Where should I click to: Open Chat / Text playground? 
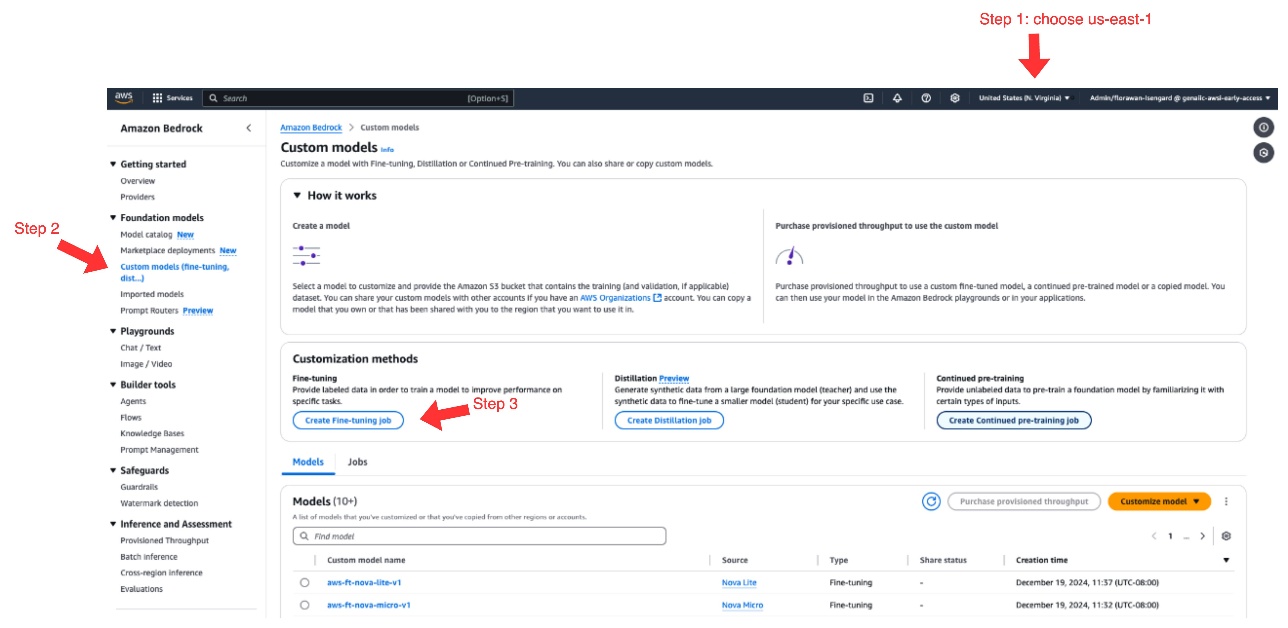point(141,348)
